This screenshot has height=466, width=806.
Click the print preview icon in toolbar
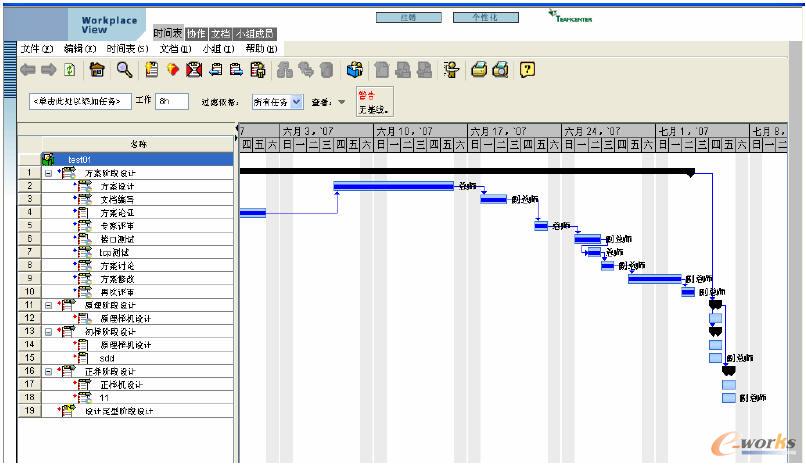click(x=500, y=70)
